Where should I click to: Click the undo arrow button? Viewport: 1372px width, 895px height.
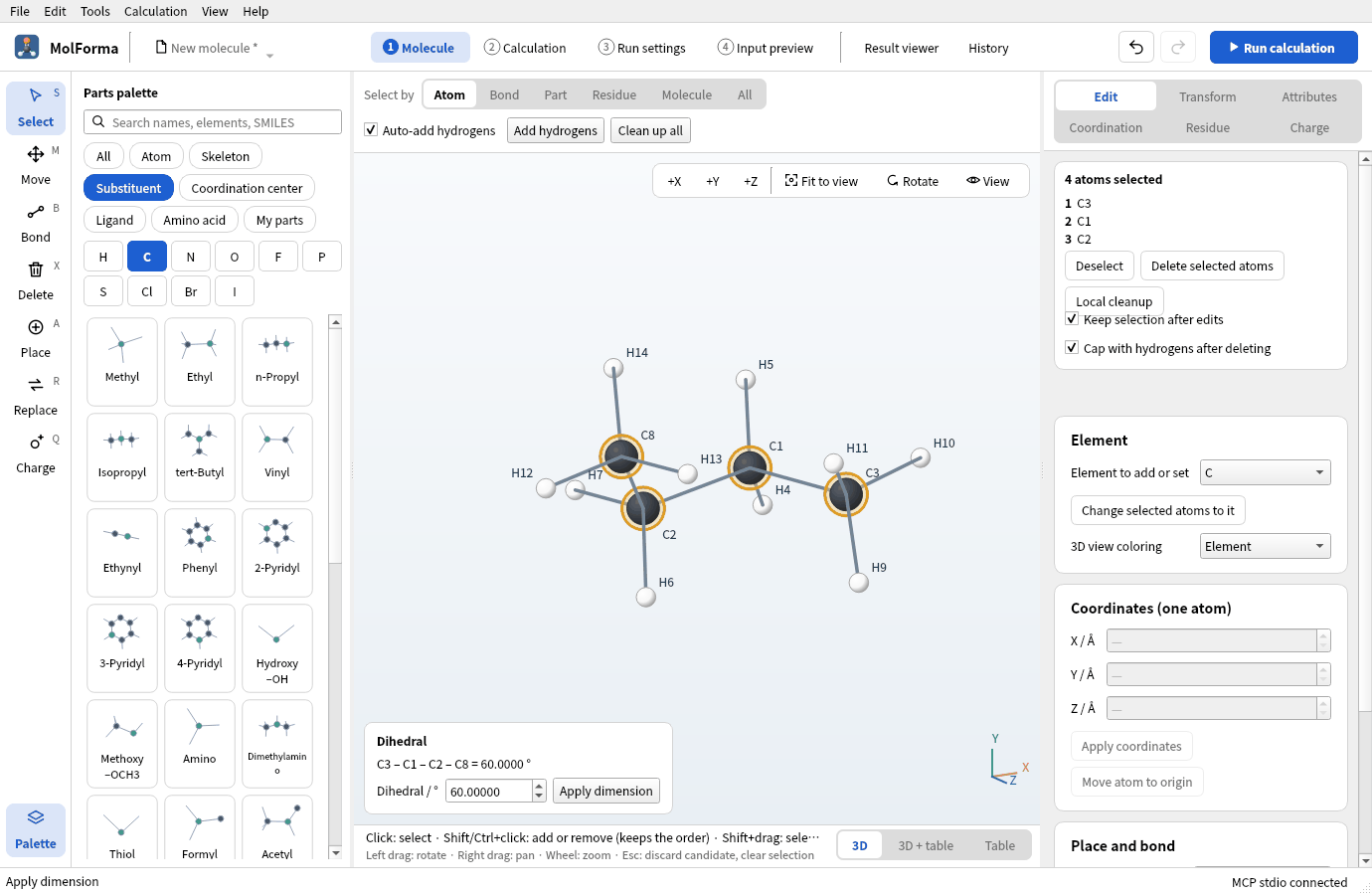[1136, 47]
